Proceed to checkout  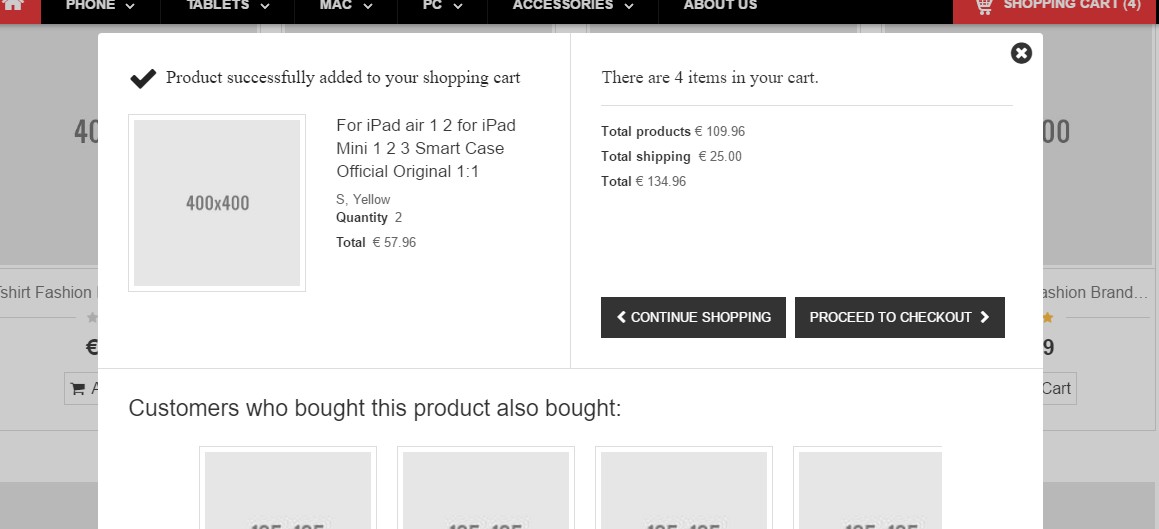(900, 318)
